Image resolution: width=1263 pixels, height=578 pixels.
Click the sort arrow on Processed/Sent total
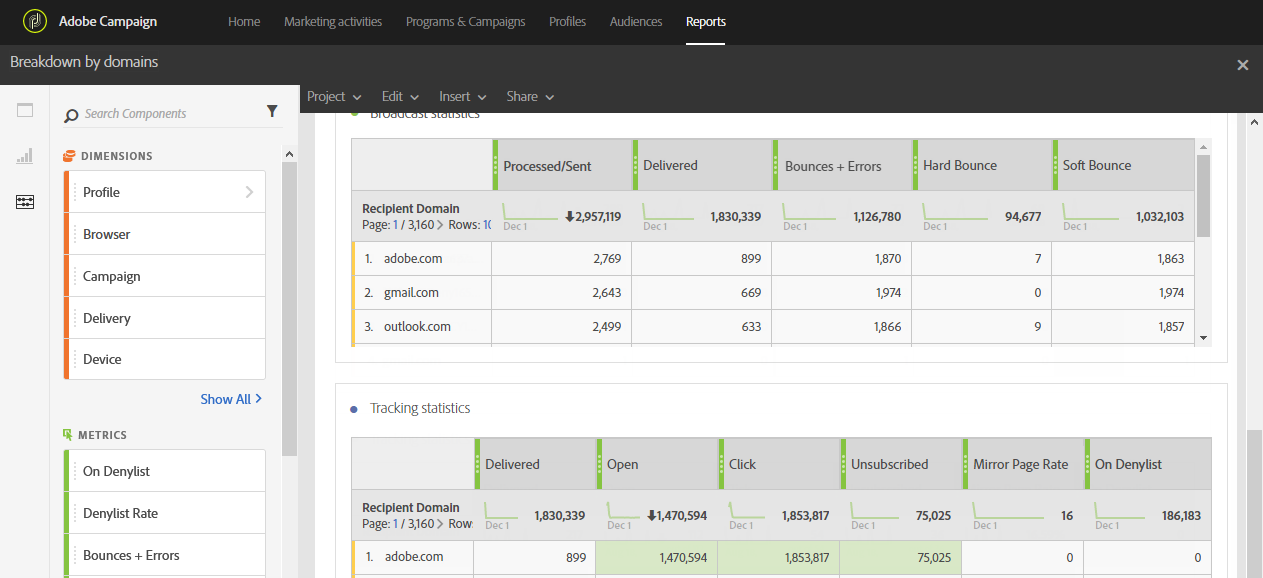pos(569,216)
